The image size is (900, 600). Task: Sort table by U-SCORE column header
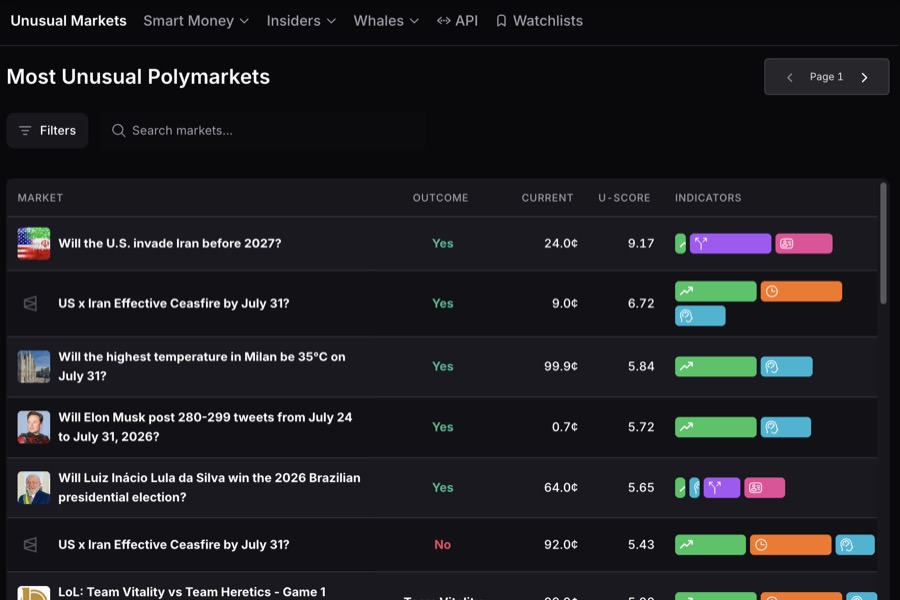point(624,198)
